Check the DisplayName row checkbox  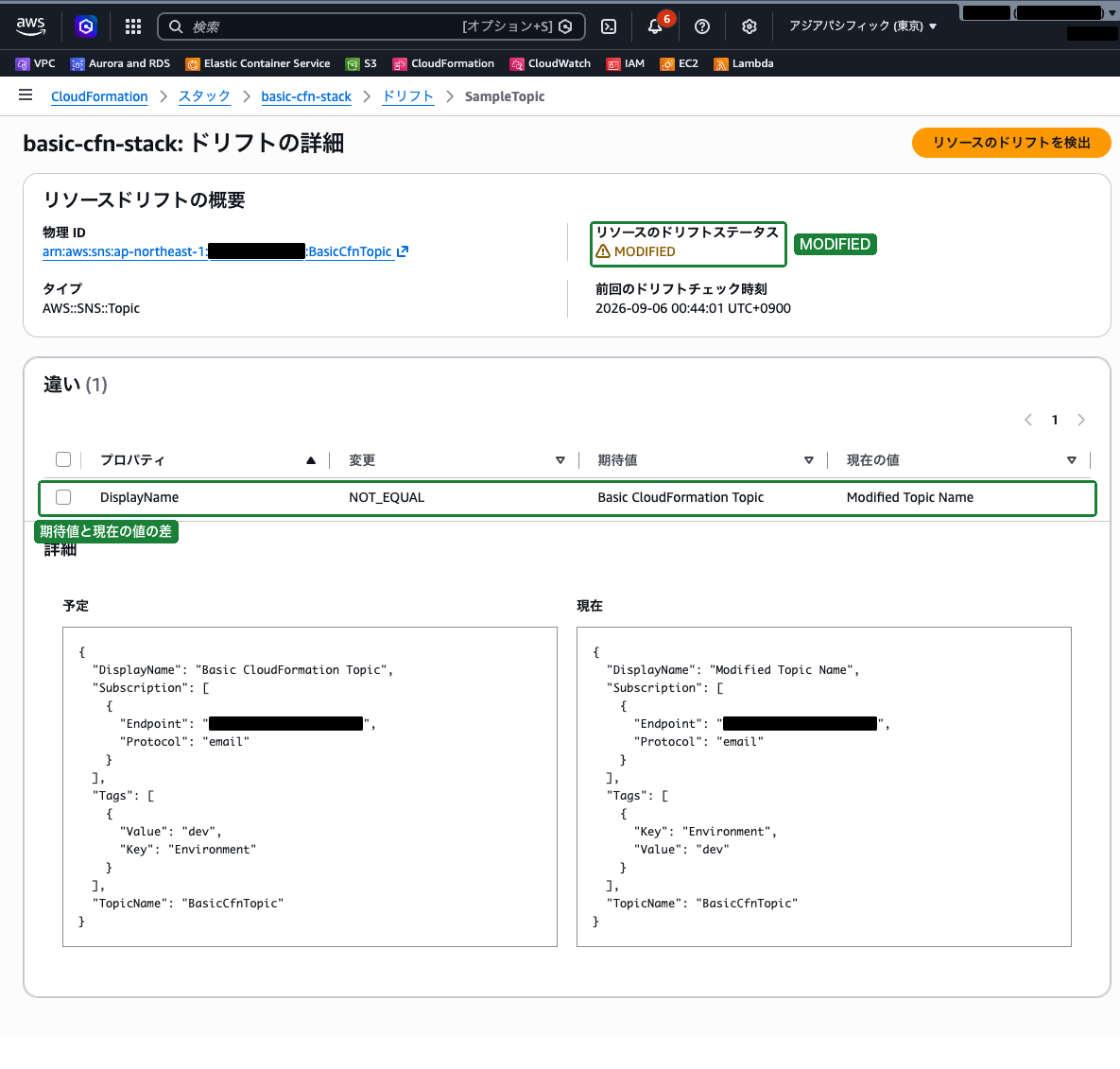point(63,497)
